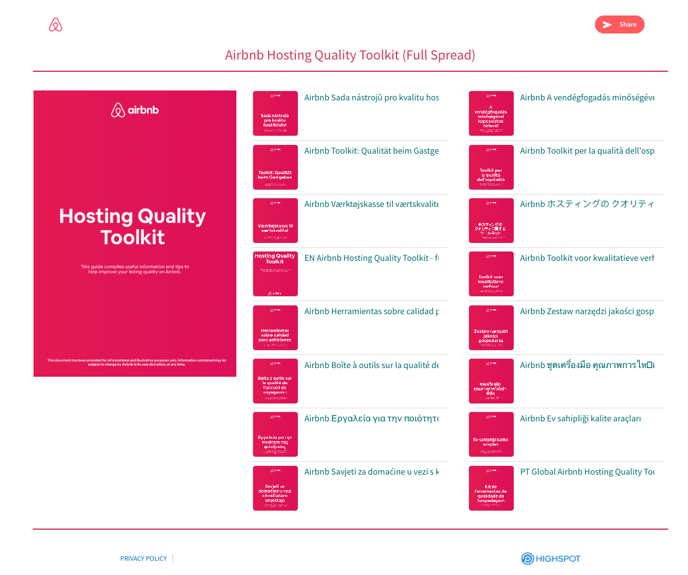Open the Hungarian vendégfogadás thumbnail
This screenshot has height=575, width=688.
tap(491, 113)
